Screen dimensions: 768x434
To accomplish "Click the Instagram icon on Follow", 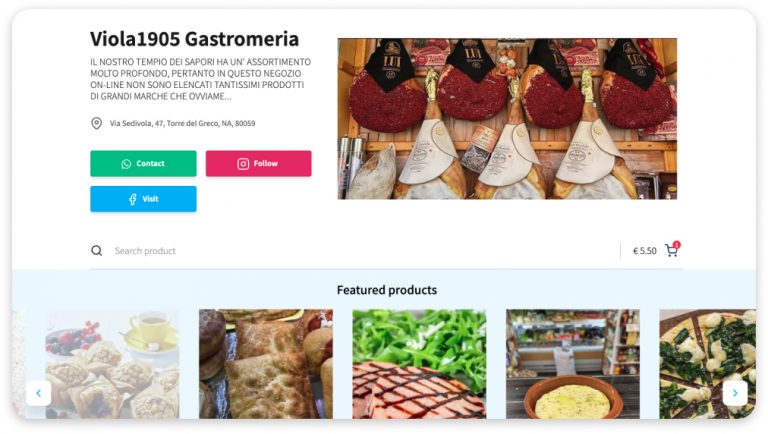I will (243, 164).
